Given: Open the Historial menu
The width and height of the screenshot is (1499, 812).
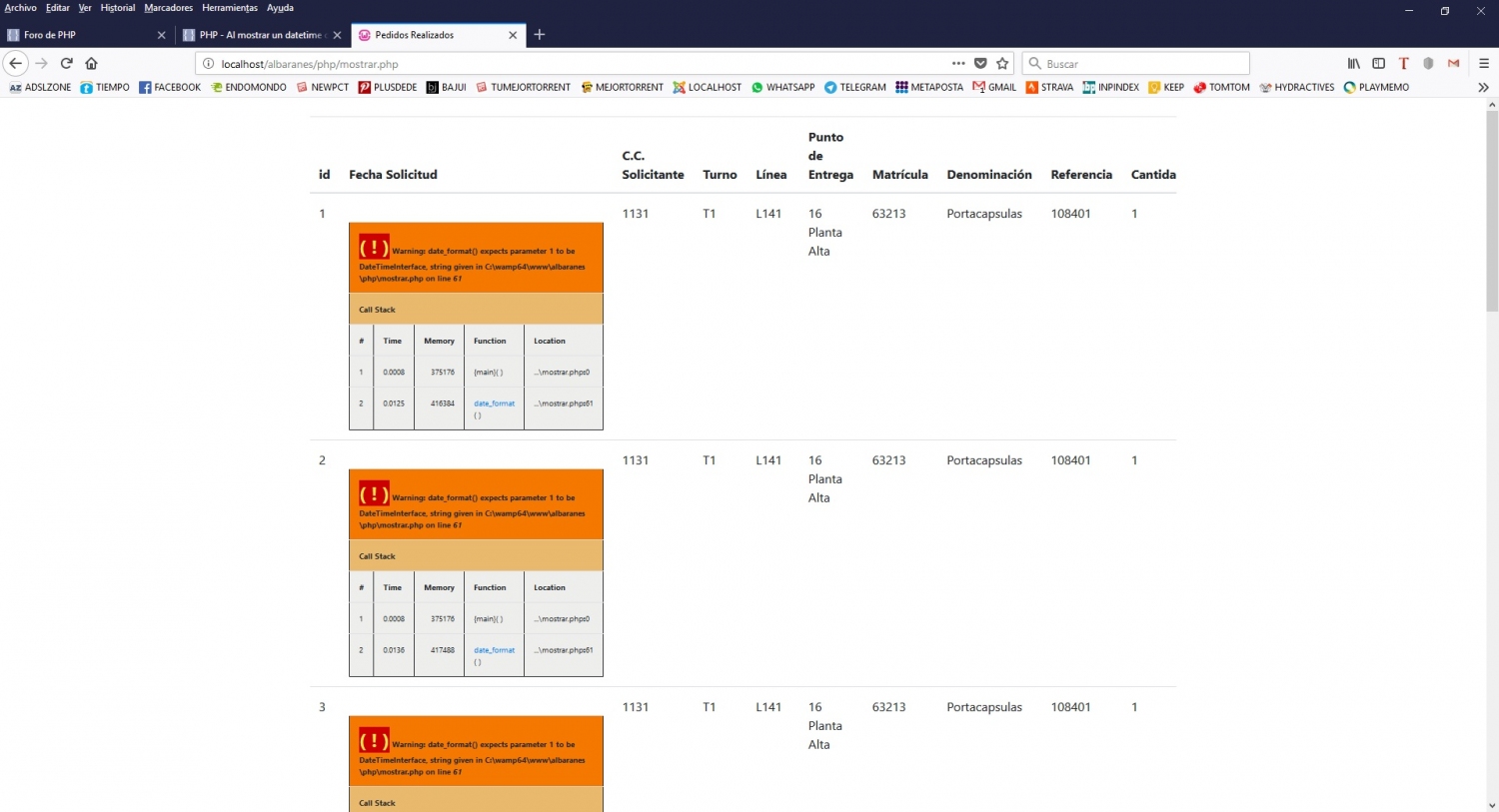Looking at the screenshot, I should [x=118, y=8].
